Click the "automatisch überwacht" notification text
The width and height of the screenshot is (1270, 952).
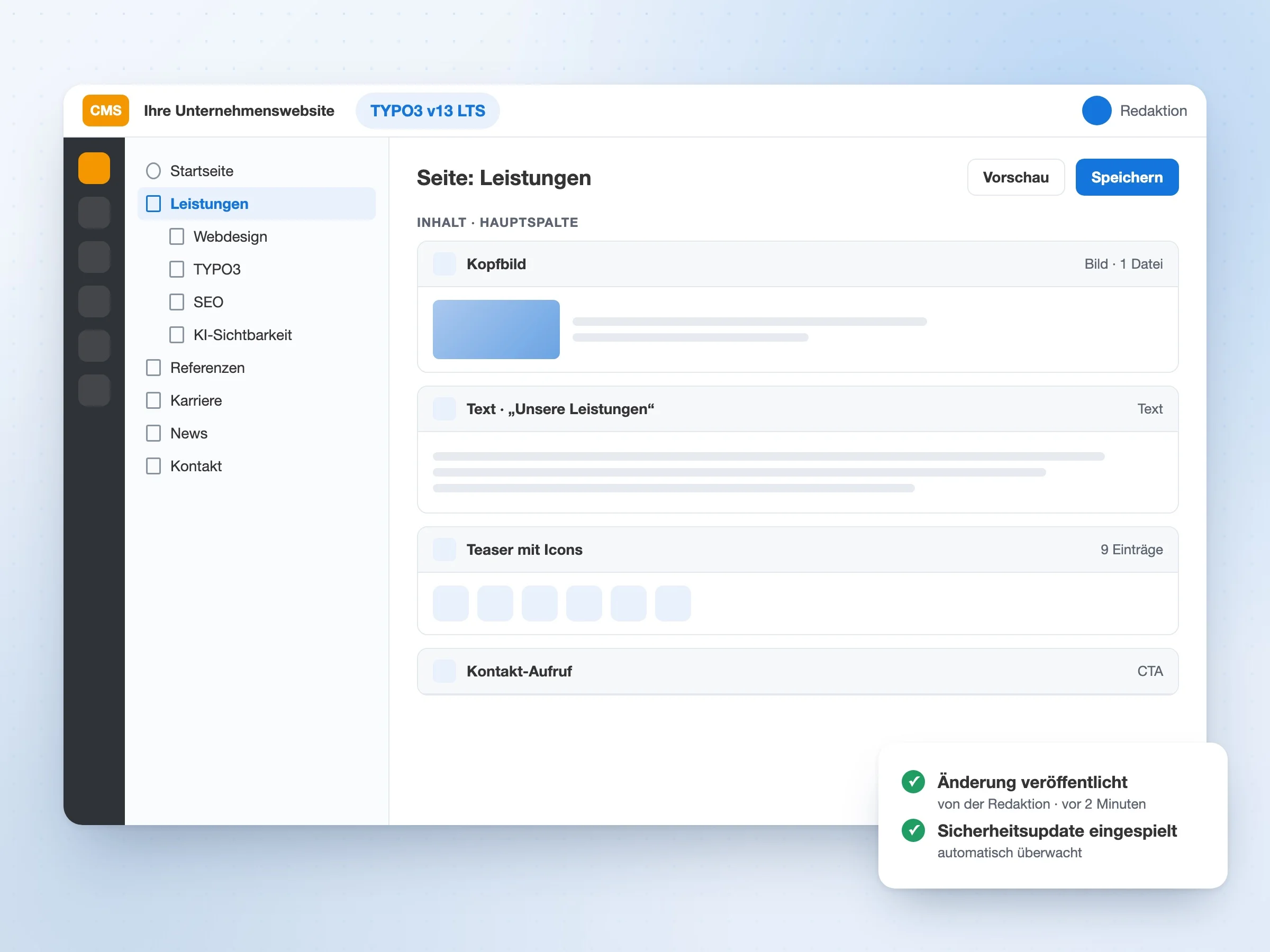pos(1009,853)
